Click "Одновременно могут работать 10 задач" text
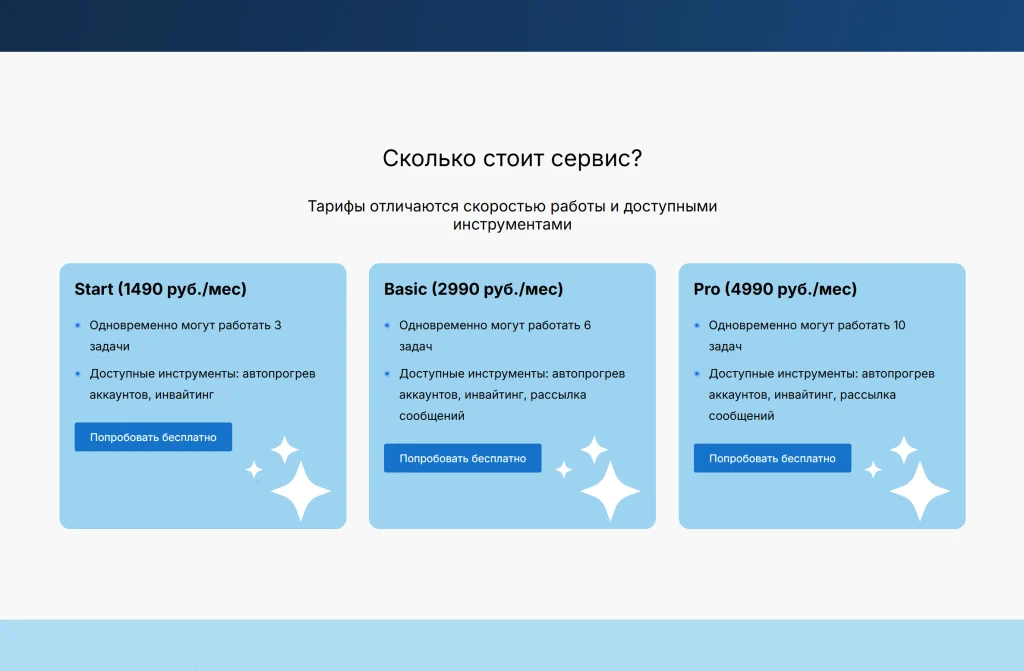This screenshot has width=1024, height=671. tap(807, 336)
